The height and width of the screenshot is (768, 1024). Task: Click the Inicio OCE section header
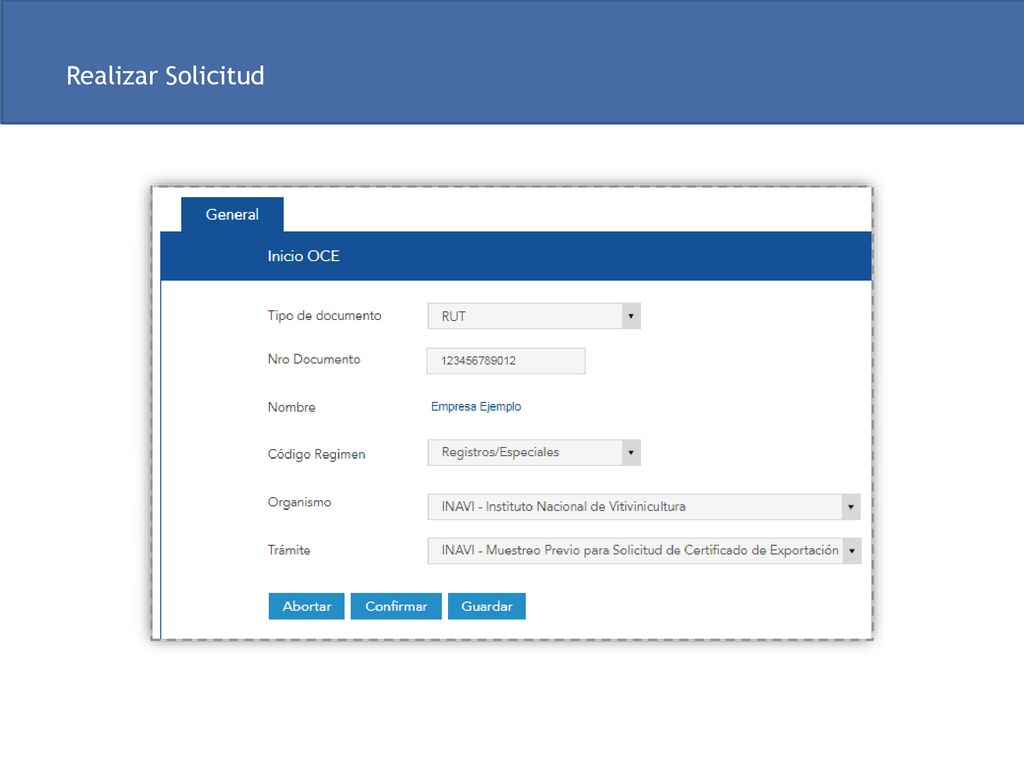[516, 256]
